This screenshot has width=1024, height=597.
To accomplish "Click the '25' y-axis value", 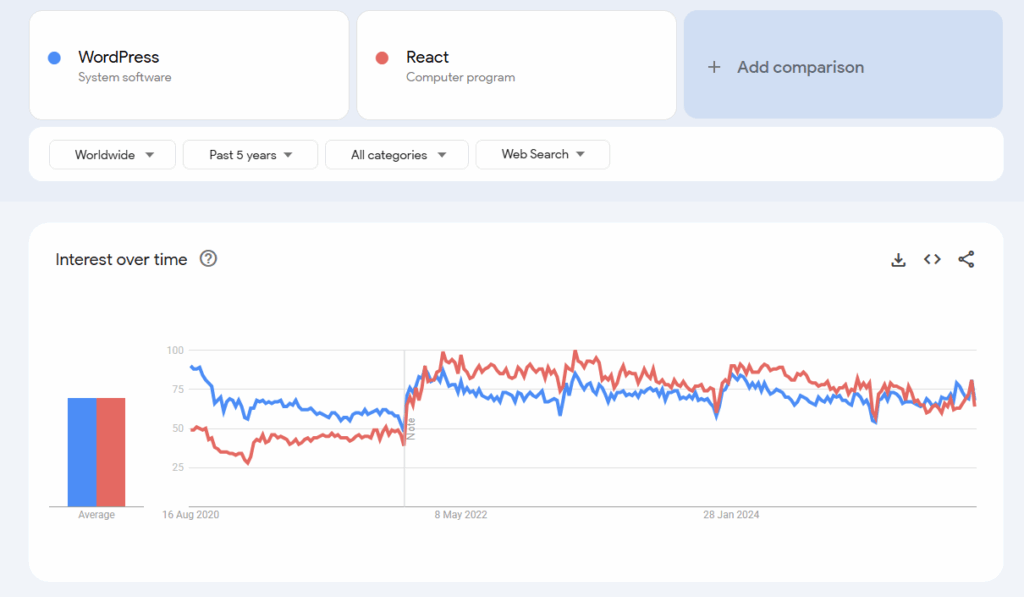I will [178, 467].
